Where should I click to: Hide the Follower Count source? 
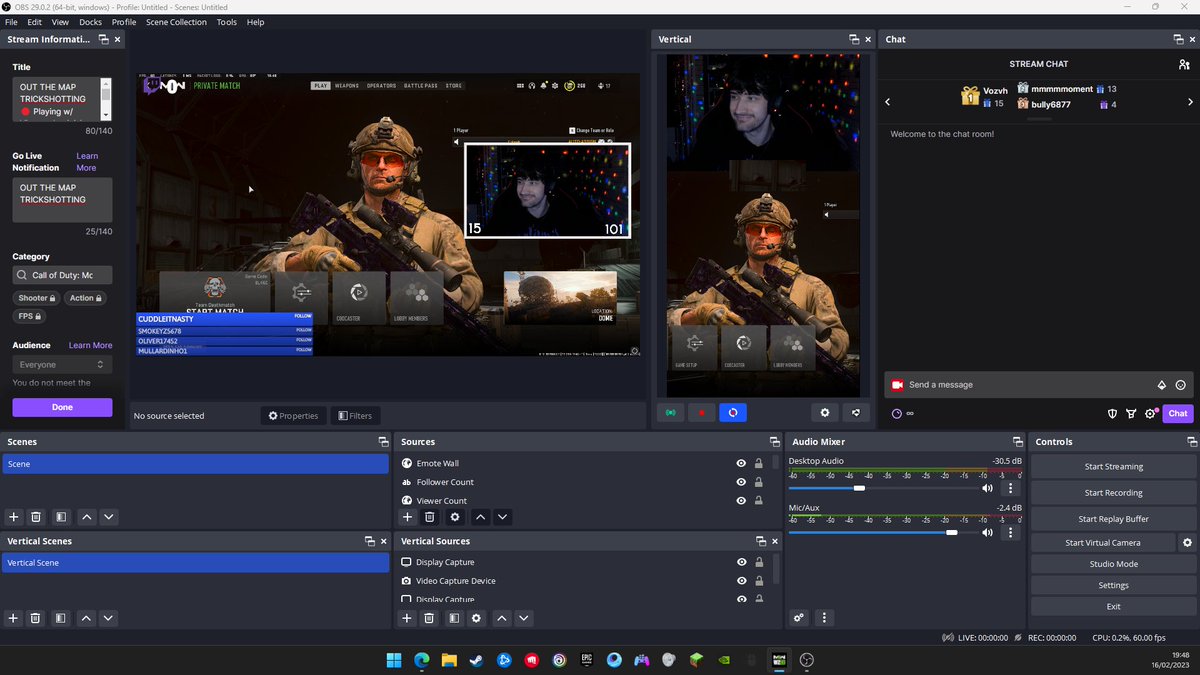pyautogui.click(x=741, y=482)
